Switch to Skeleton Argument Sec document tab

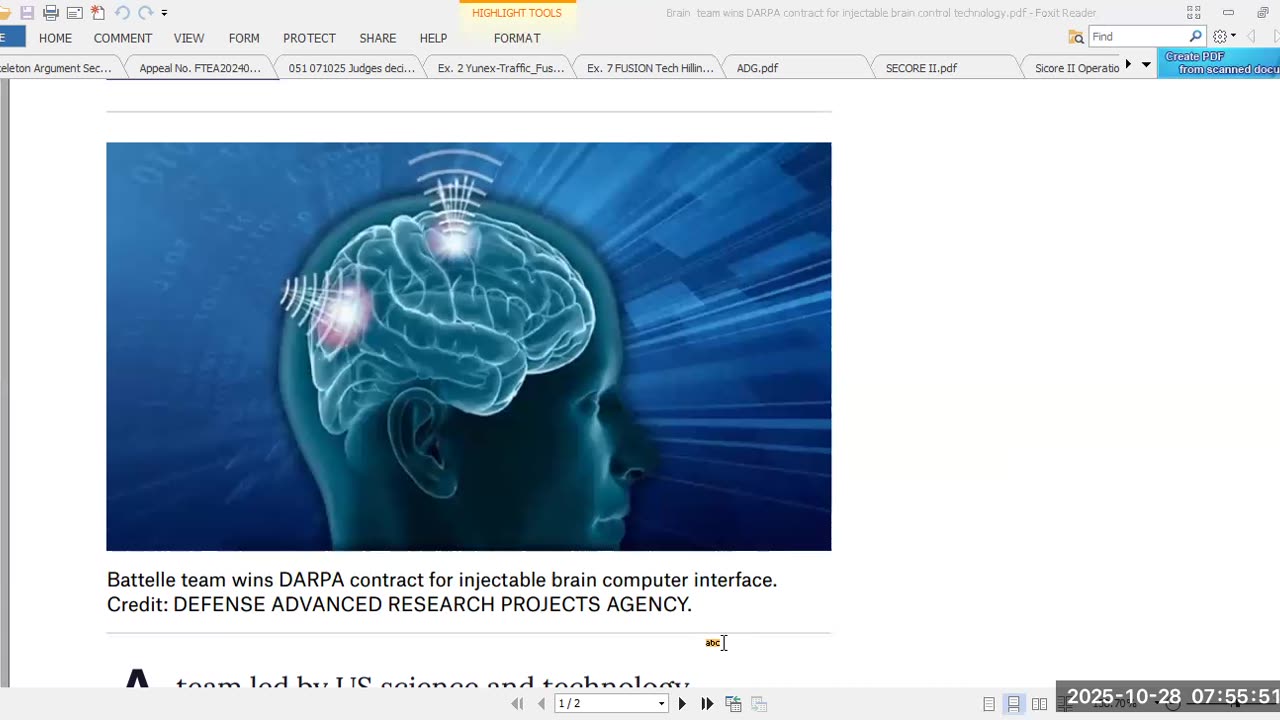coord(56,68)
